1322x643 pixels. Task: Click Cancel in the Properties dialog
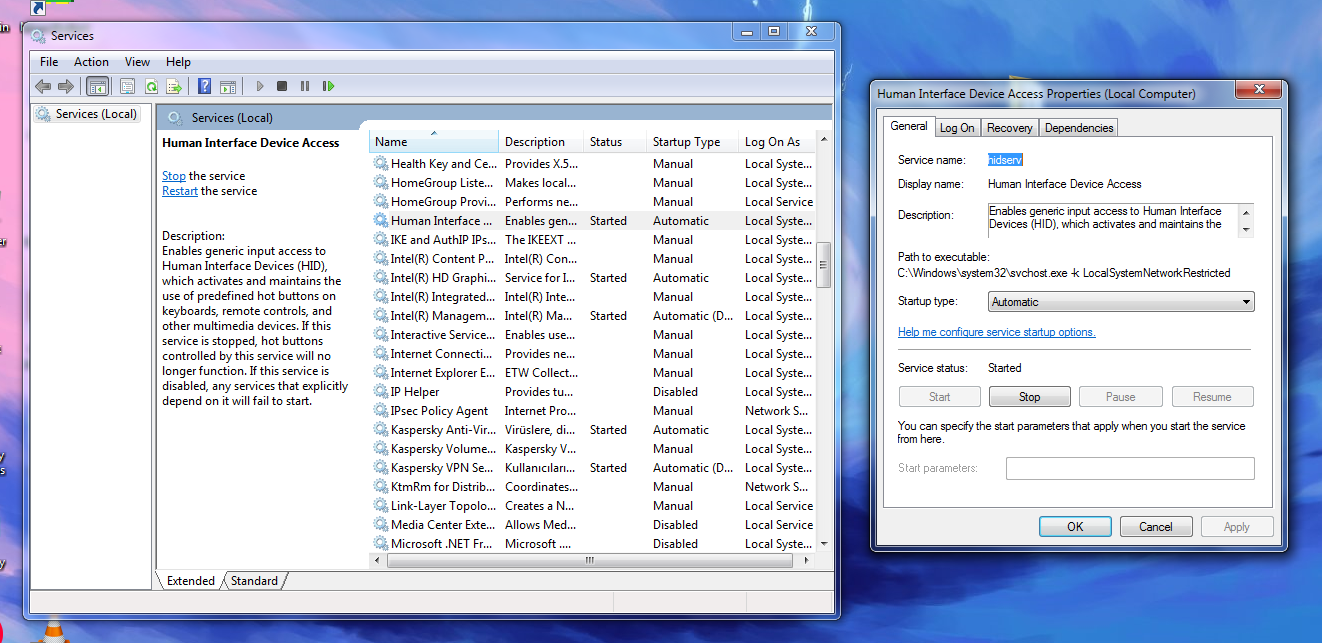(1156, 527)
